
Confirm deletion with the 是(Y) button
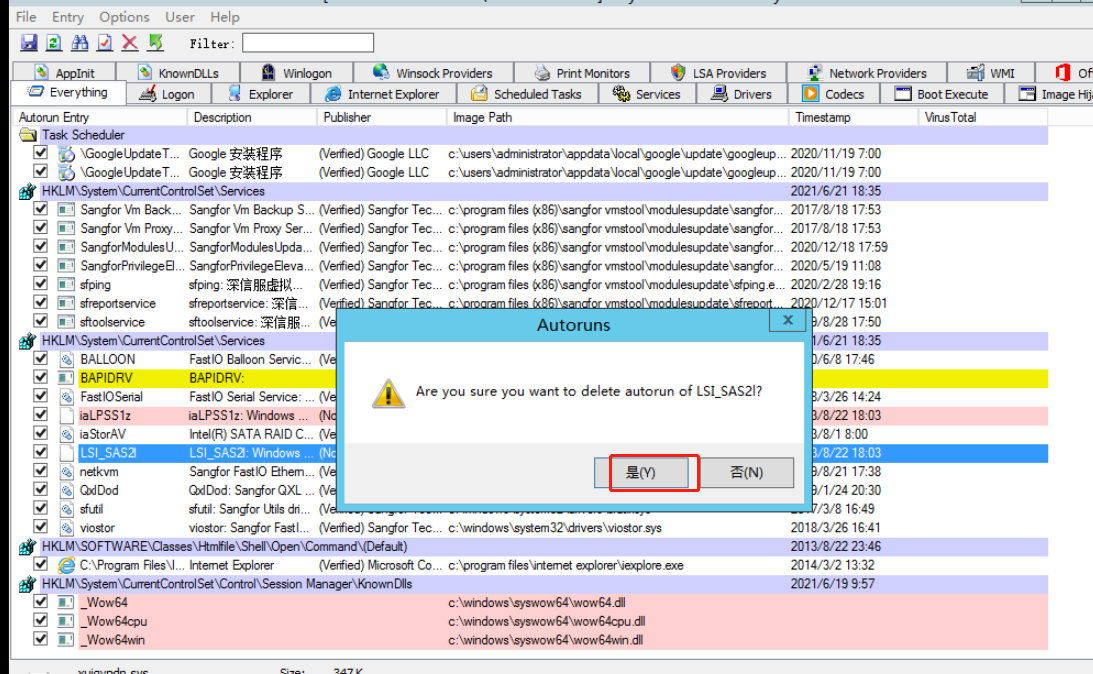point(640,473)
